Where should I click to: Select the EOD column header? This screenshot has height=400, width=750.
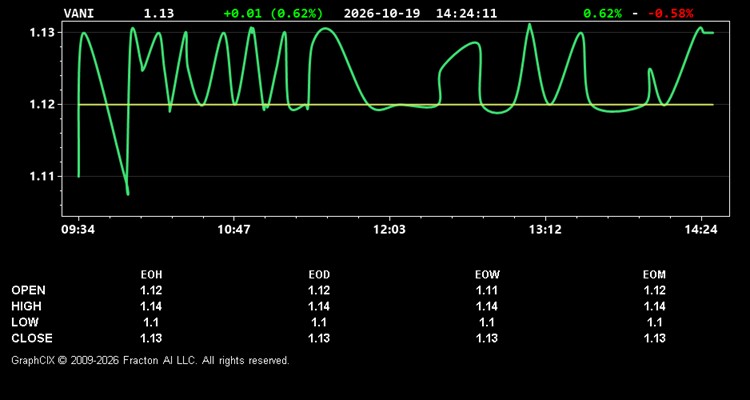(x=319, y=275)
